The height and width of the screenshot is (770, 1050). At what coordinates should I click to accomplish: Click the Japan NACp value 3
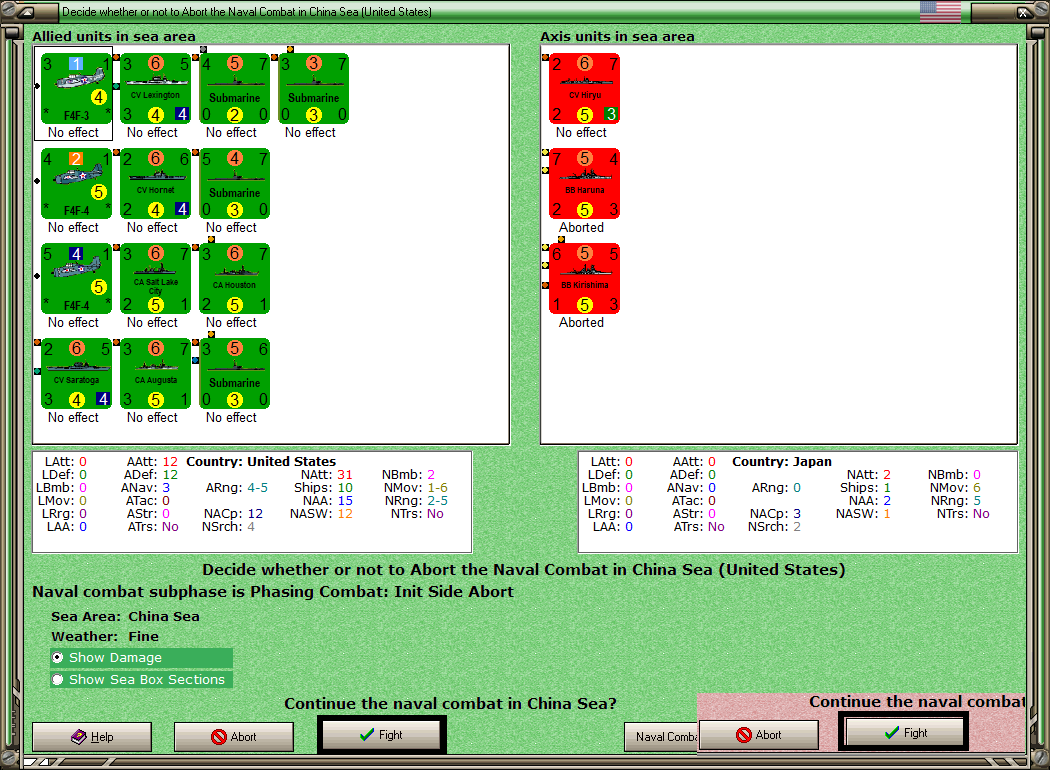(797, 514)
